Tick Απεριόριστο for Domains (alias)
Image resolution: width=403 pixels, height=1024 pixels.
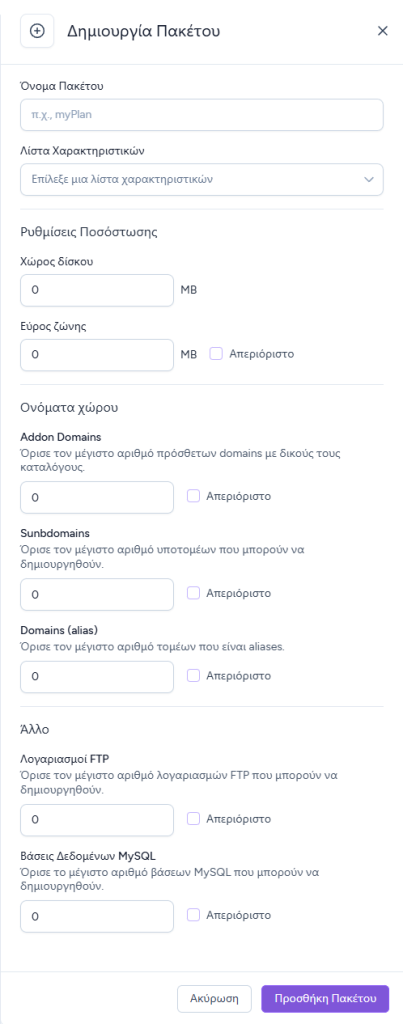pos(193,676)
